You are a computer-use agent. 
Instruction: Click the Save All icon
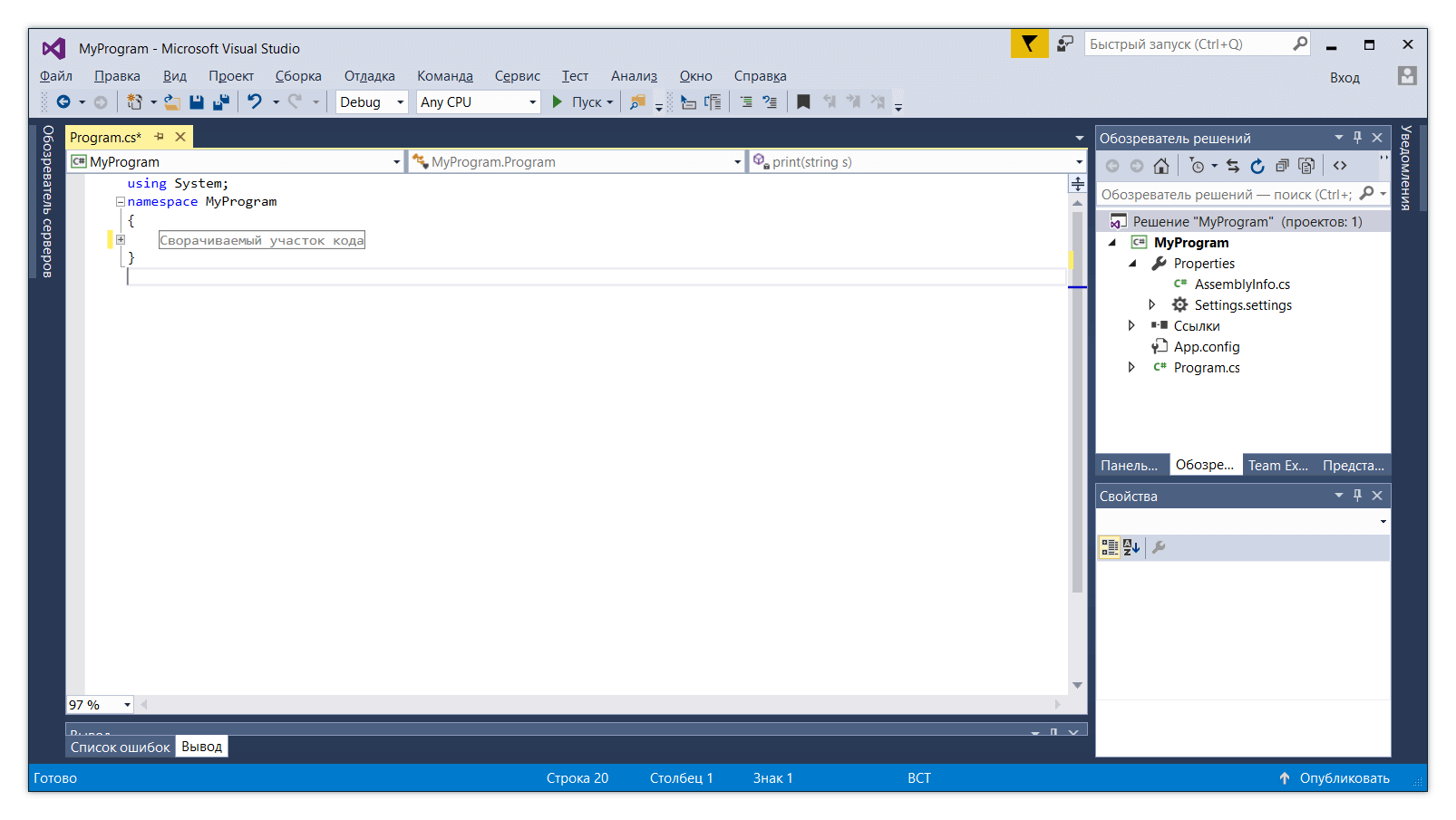pos(220,102)
